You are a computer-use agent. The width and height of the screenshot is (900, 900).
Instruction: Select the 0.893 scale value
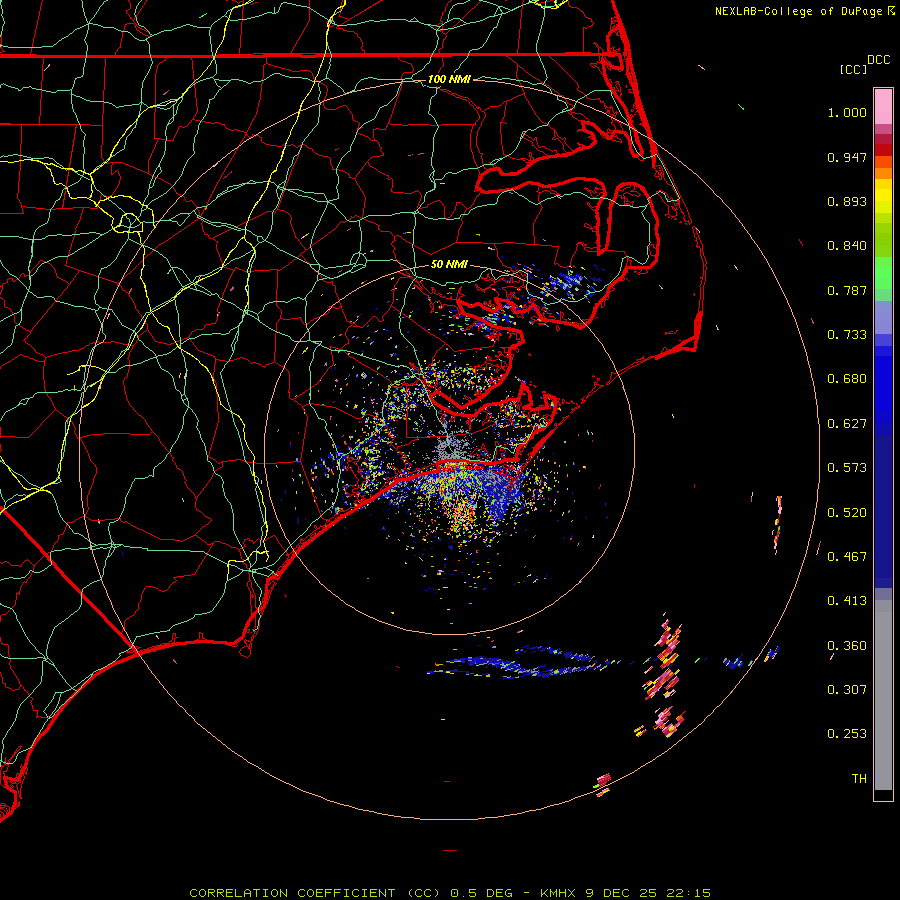click(x=847, y=201)
